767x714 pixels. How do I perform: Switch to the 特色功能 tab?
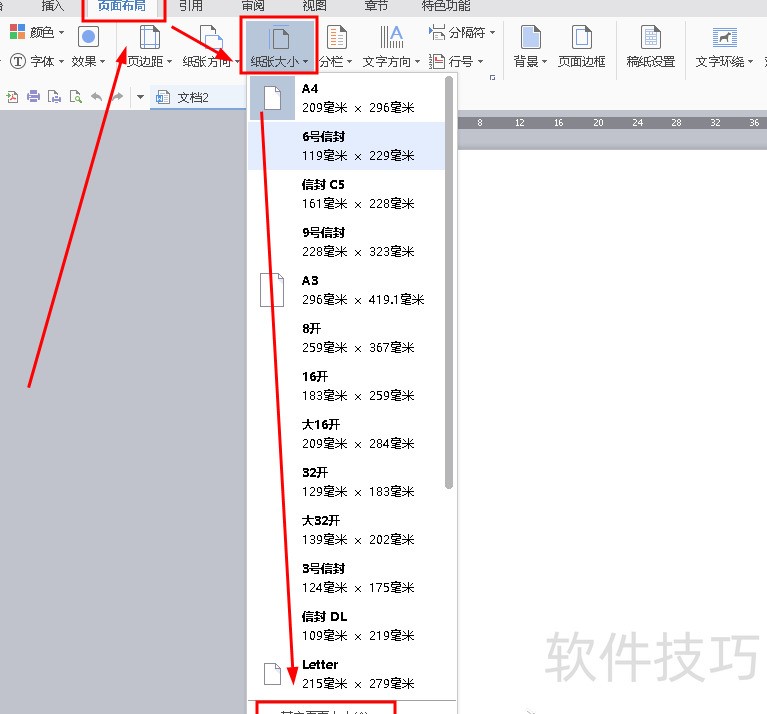pos(446,5)
